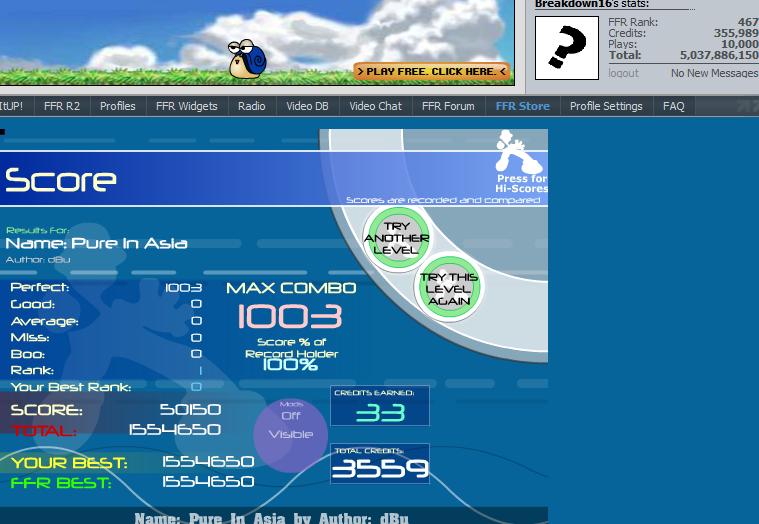Viewport: 759px width, 524px height.
Task: Open Profile Settings in navigation bar
Action: pyautogui.click(x=606, y=106)
